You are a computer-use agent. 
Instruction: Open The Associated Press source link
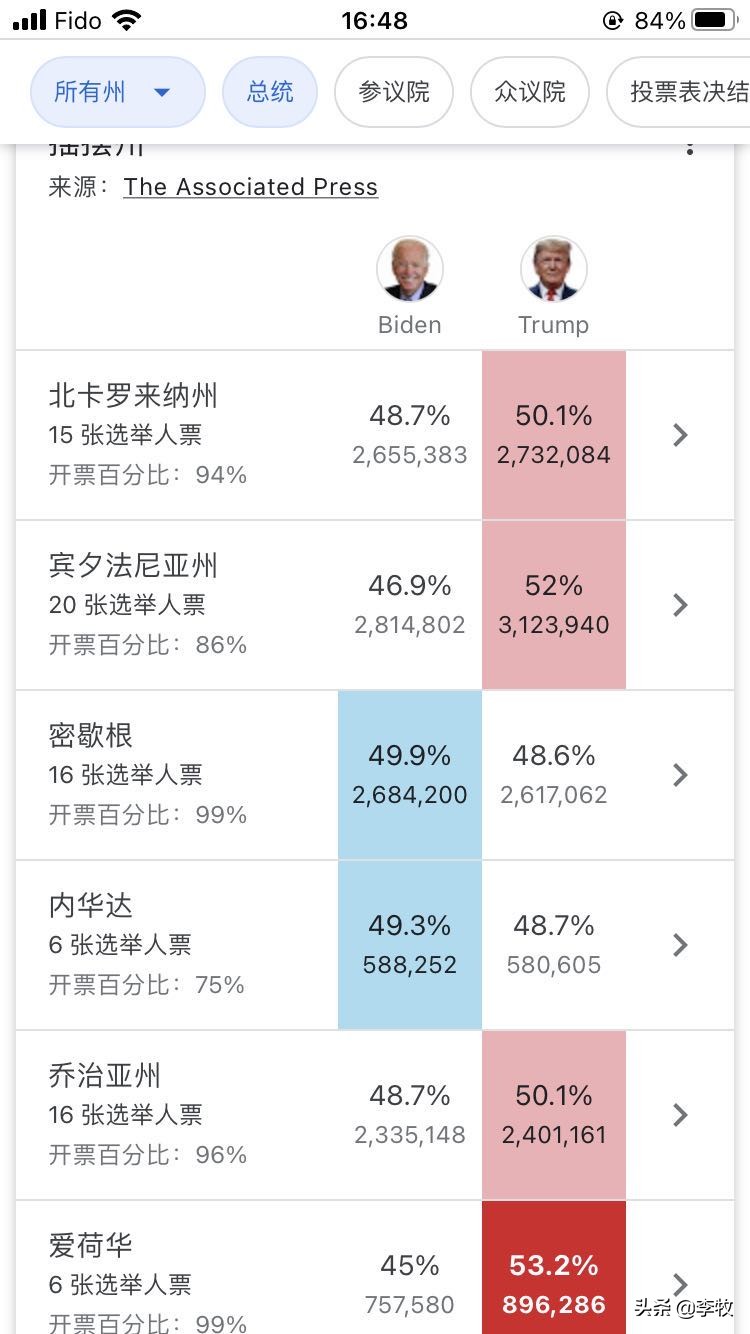[250, 187]
